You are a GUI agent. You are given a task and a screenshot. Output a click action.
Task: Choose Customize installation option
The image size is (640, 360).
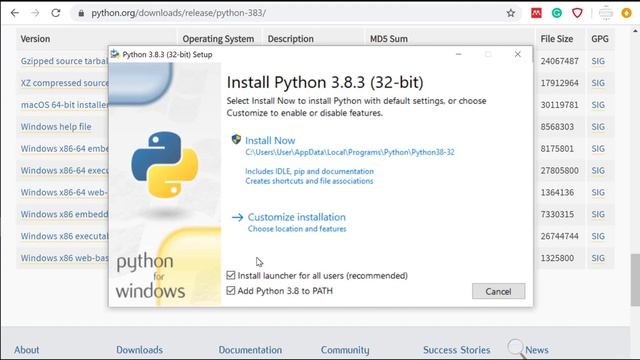tap(296, 217)
